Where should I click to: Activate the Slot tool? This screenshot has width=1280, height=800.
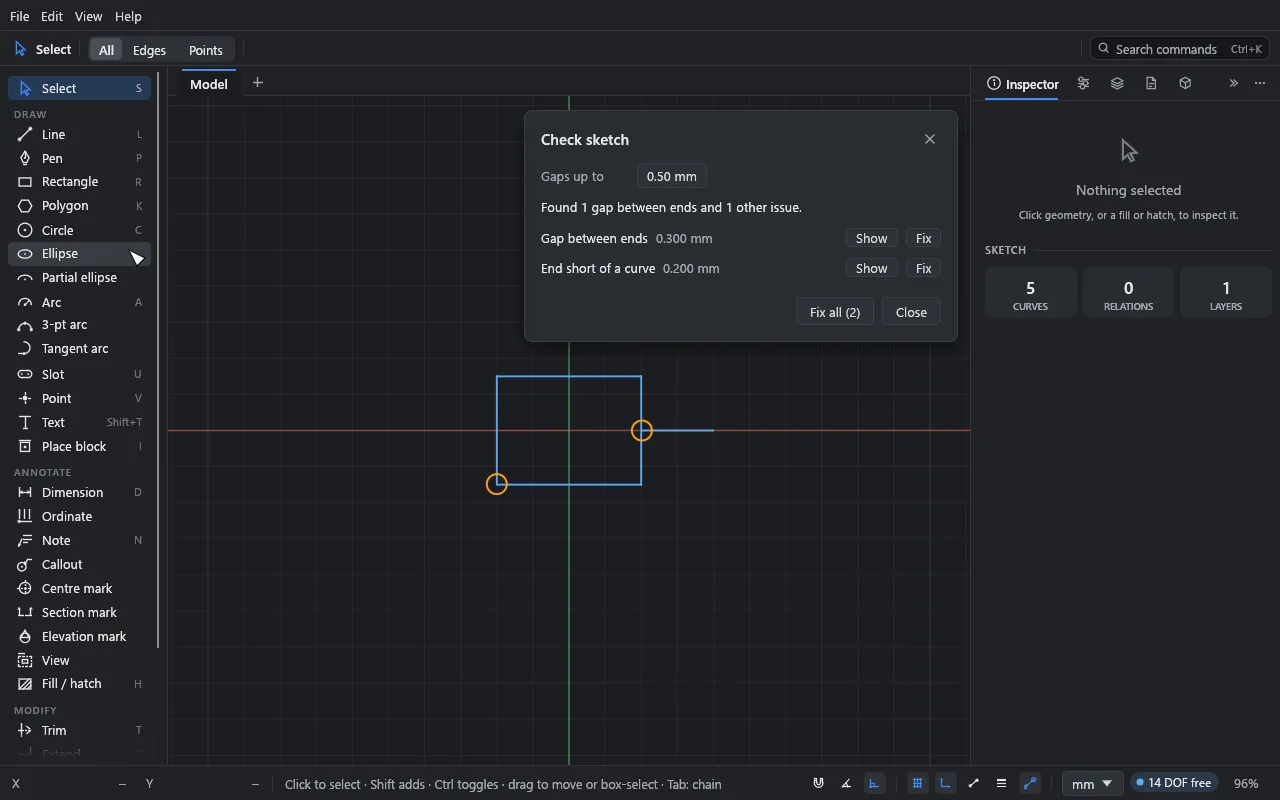[x=80, y=374]
